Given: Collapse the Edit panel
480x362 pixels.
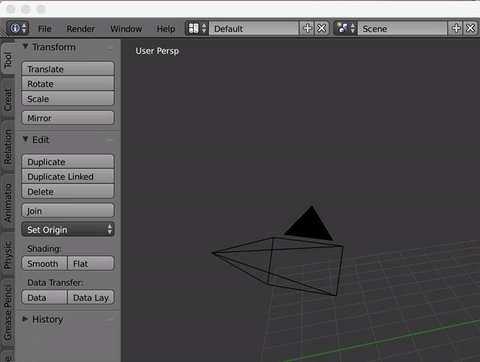Looking at the screenshot, I should 25,140.
